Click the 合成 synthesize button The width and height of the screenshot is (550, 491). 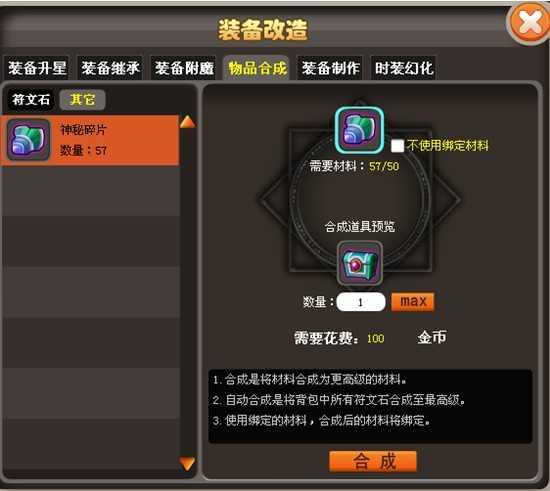[x=373, y=462]
